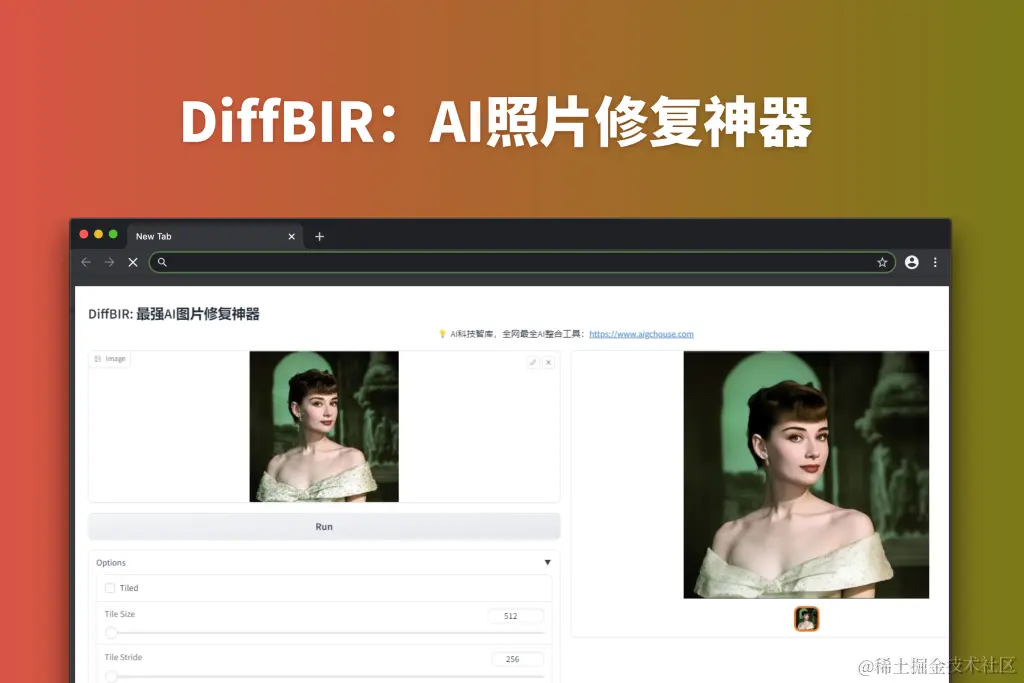
Task: Remove the uploaded image with the X icon
Action: coord(549,361)
